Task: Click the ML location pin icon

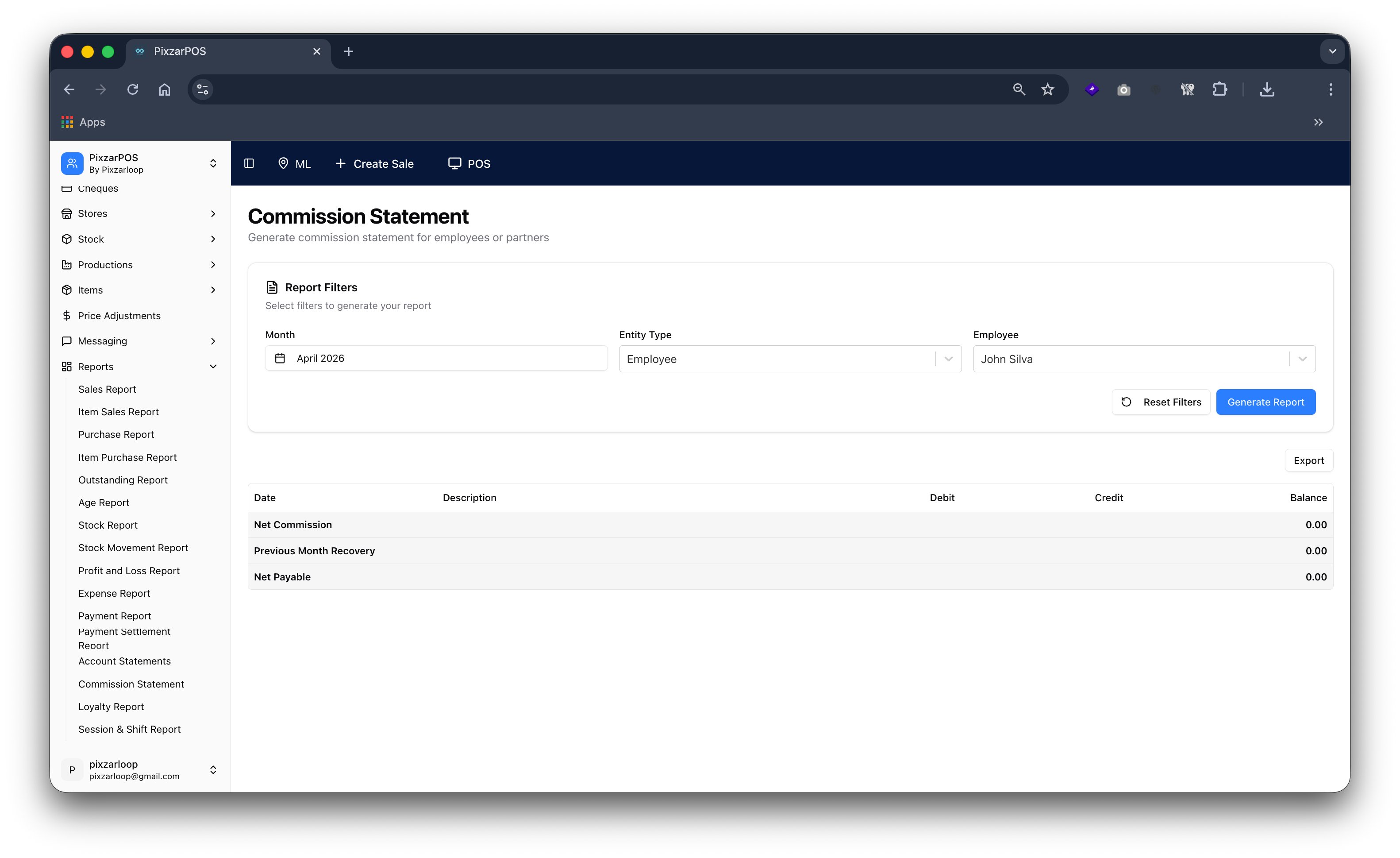Action: click(x=284, y=163)
